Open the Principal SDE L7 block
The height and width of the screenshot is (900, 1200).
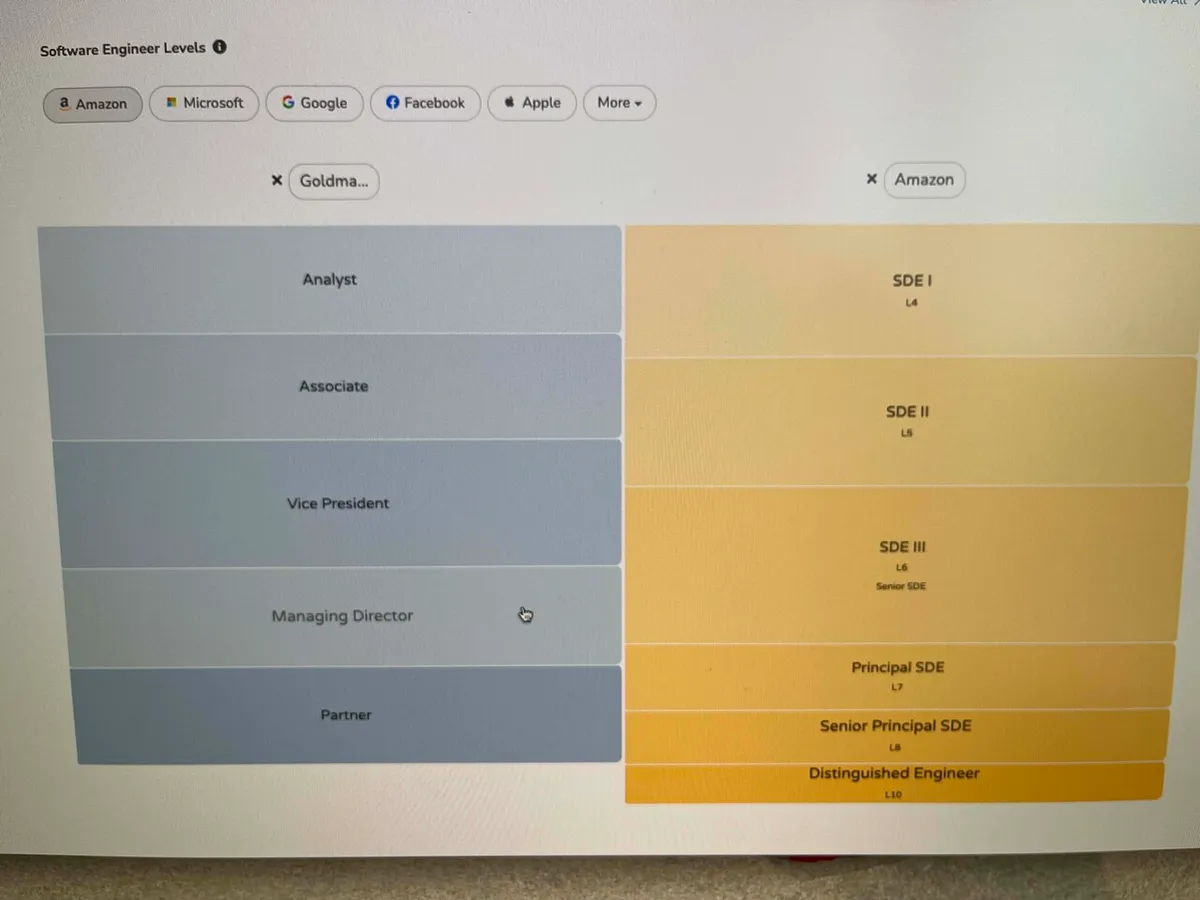coord(897,676)
